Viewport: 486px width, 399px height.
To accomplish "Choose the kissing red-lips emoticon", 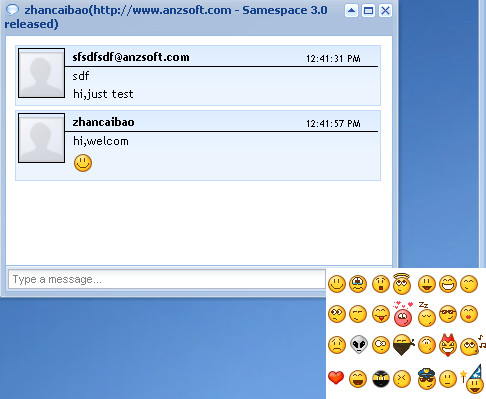I will 469,314.
